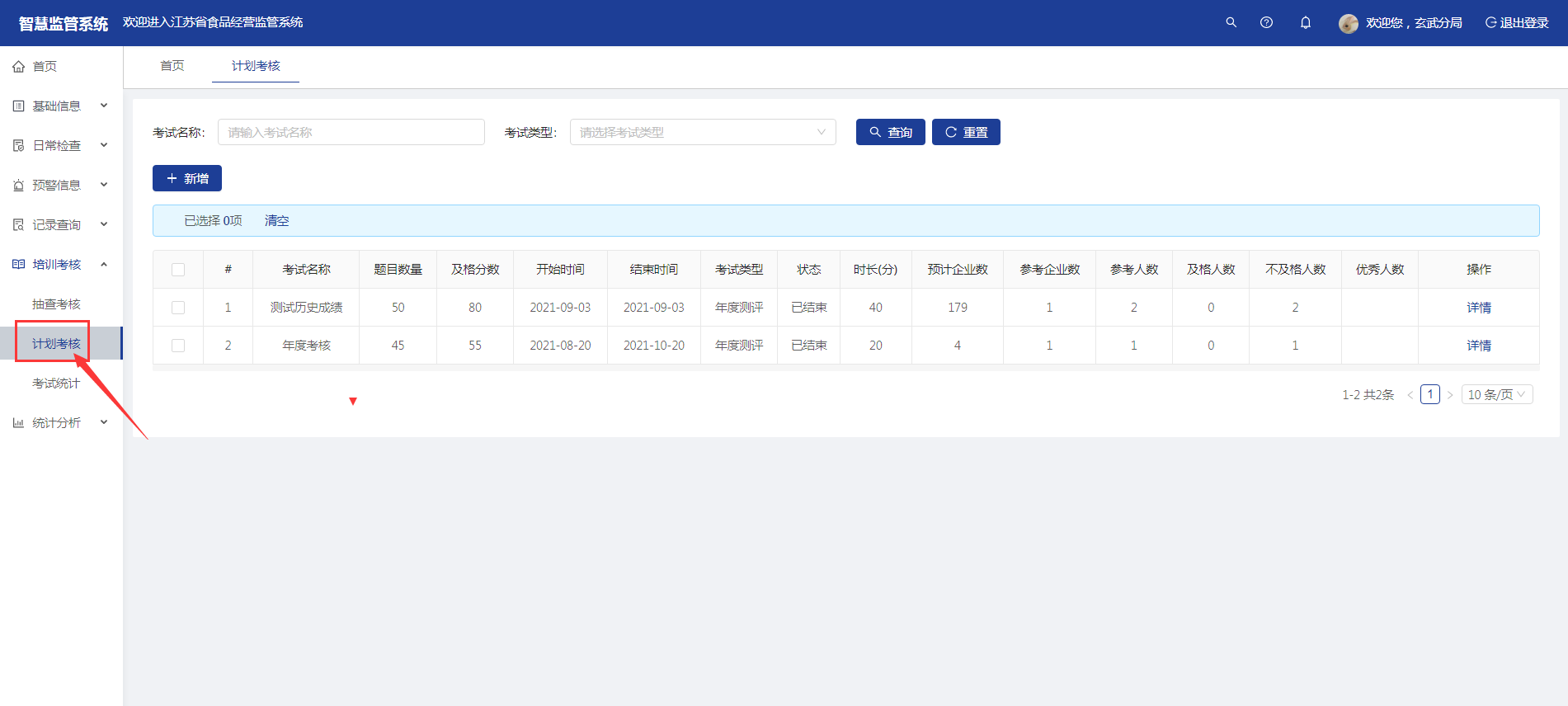Open the 考试类型 dropdown
1568x706 pixels.
tap(702, 132)
